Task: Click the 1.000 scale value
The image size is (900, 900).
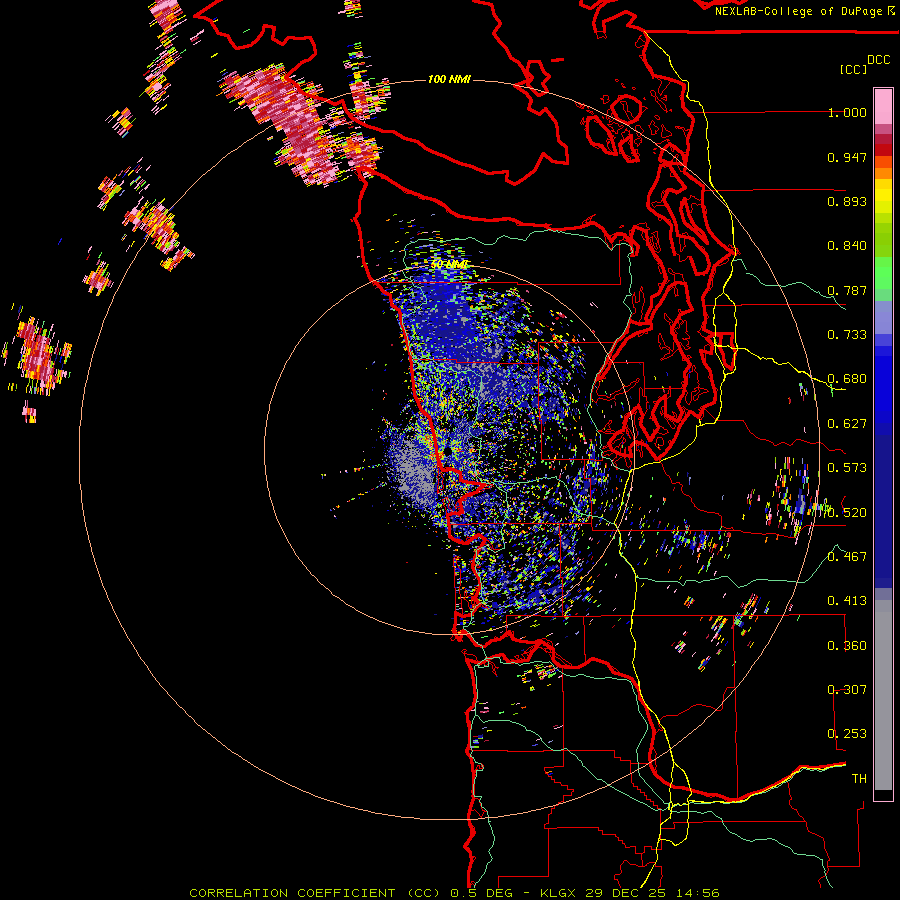Action: pos(847,112)
